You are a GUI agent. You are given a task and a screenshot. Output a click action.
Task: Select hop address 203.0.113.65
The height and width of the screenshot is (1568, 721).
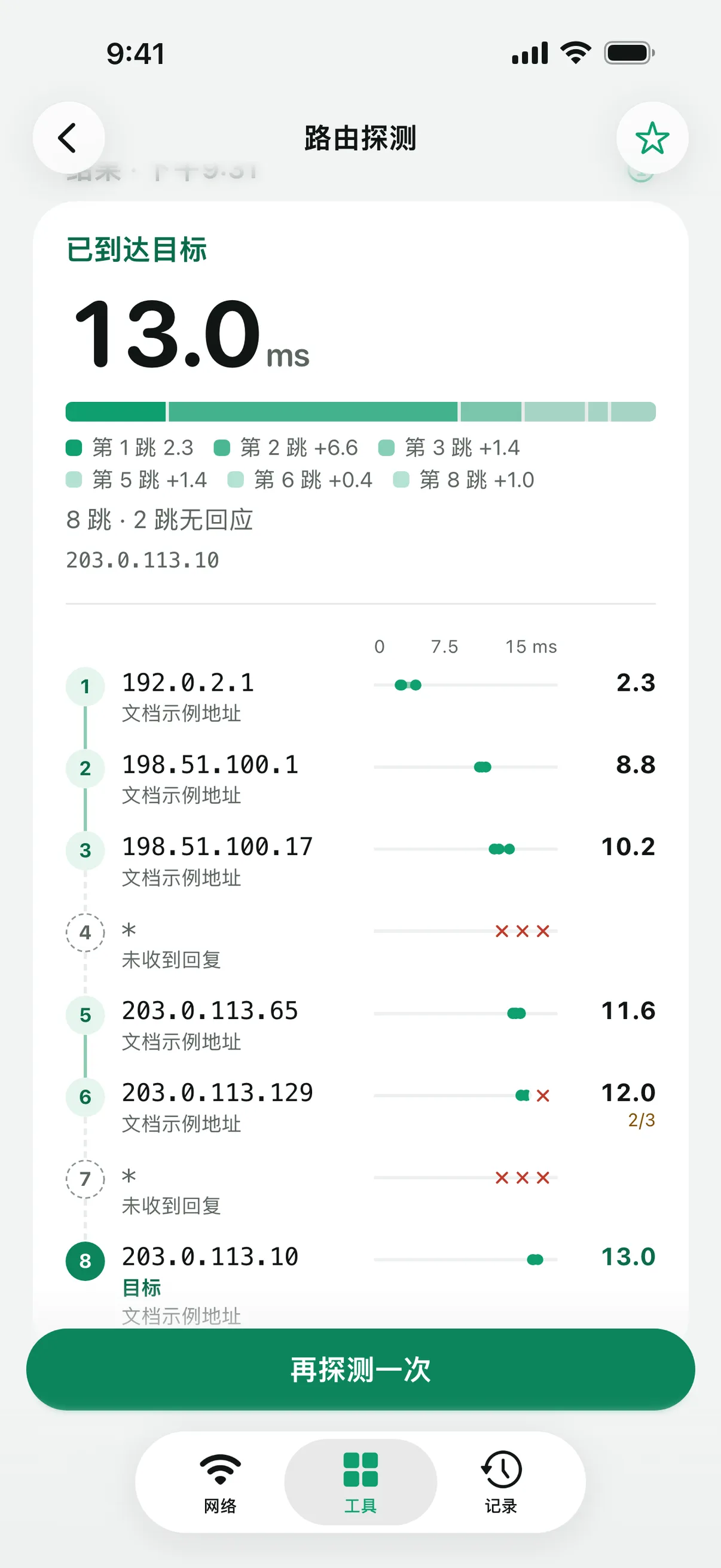[210, 1011]
